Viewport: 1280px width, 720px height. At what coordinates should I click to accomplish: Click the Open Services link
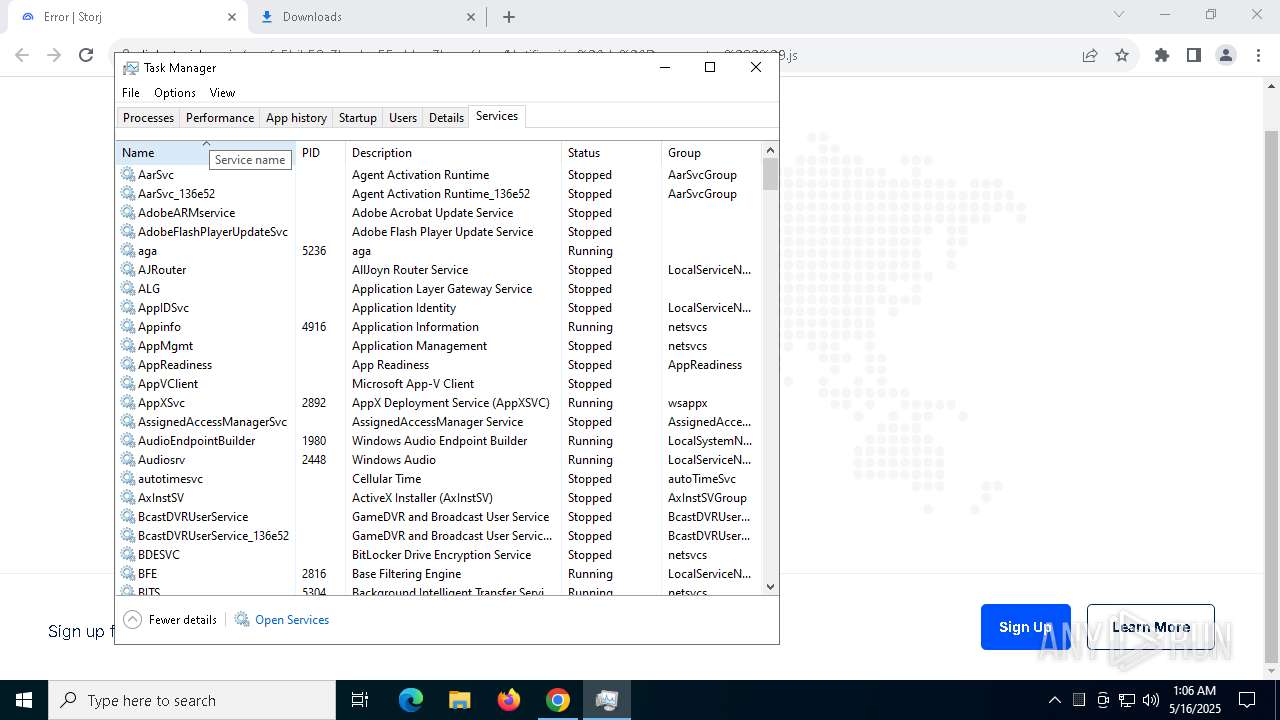(x=292, y=620)
